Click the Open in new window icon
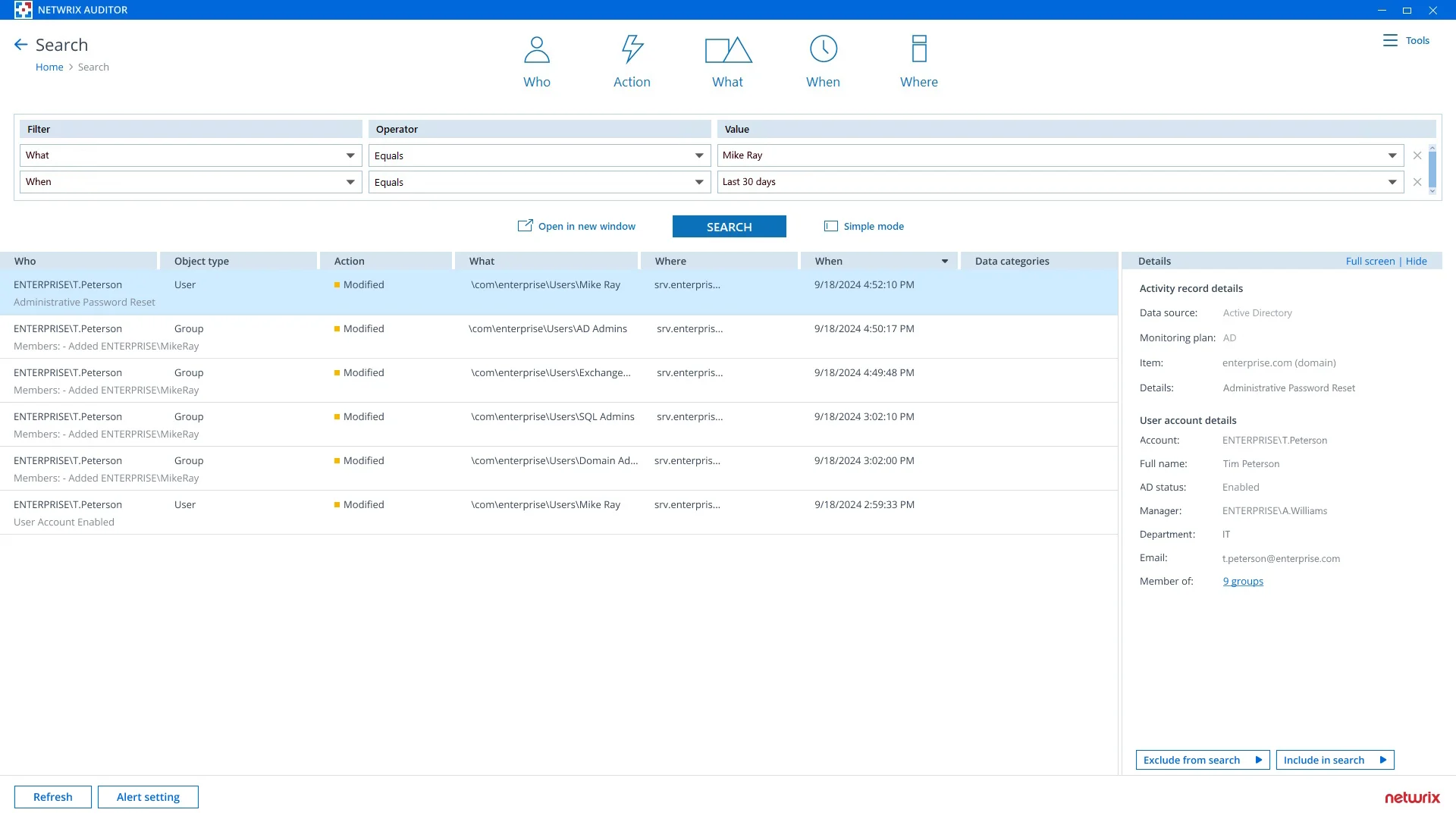The height and width of the screenshot is (819, 1456). [x=525, y=226]
